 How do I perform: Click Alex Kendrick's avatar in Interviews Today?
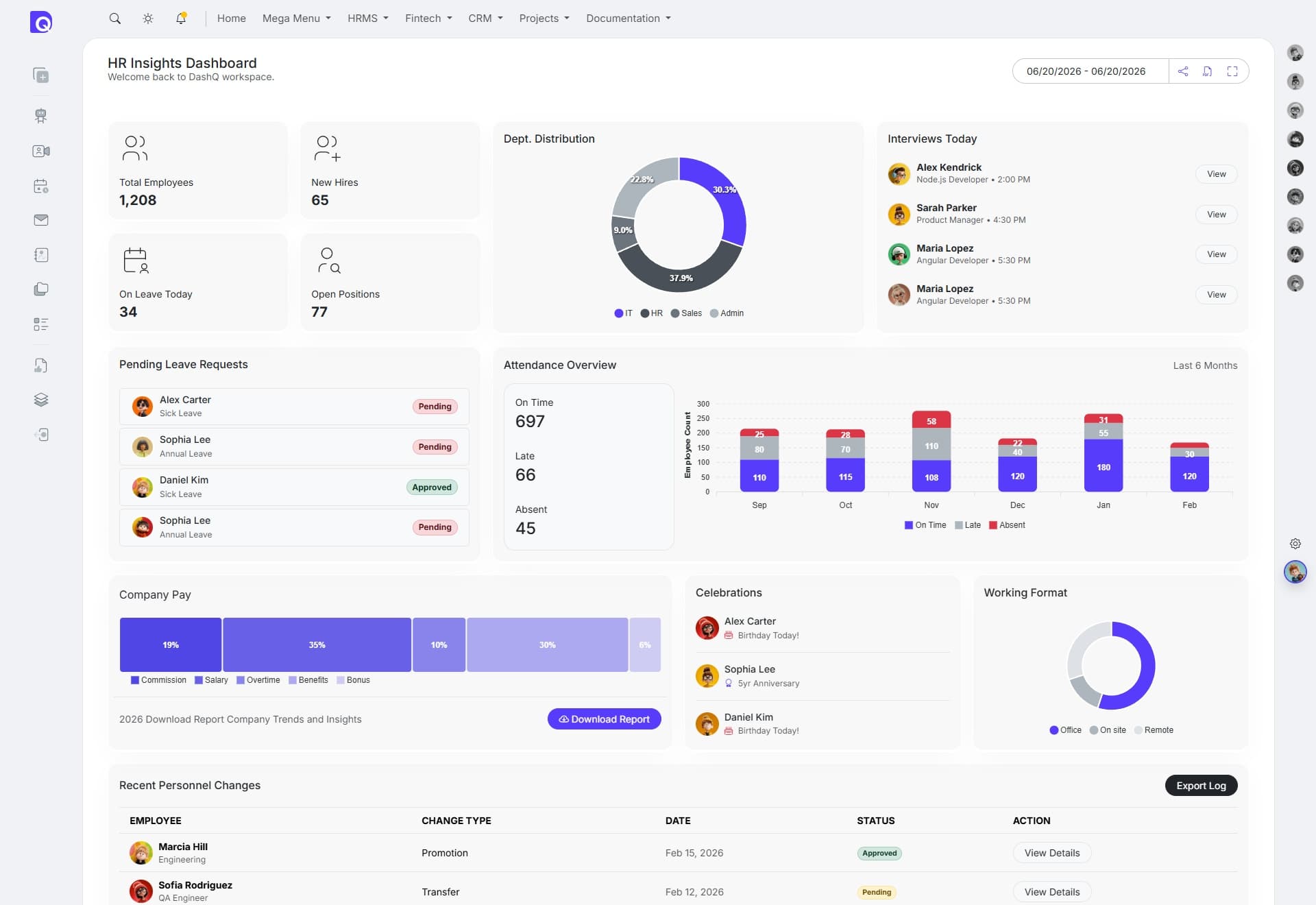tap(899, 174)
